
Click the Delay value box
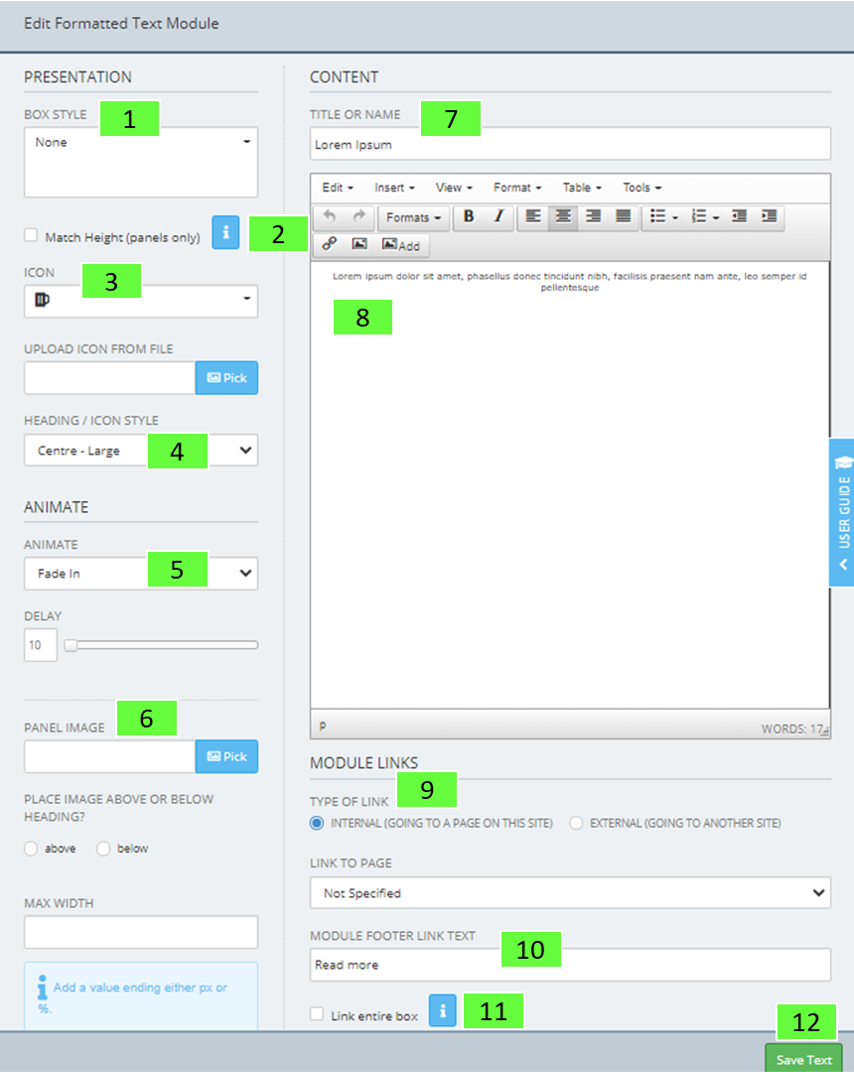[40, 645]
